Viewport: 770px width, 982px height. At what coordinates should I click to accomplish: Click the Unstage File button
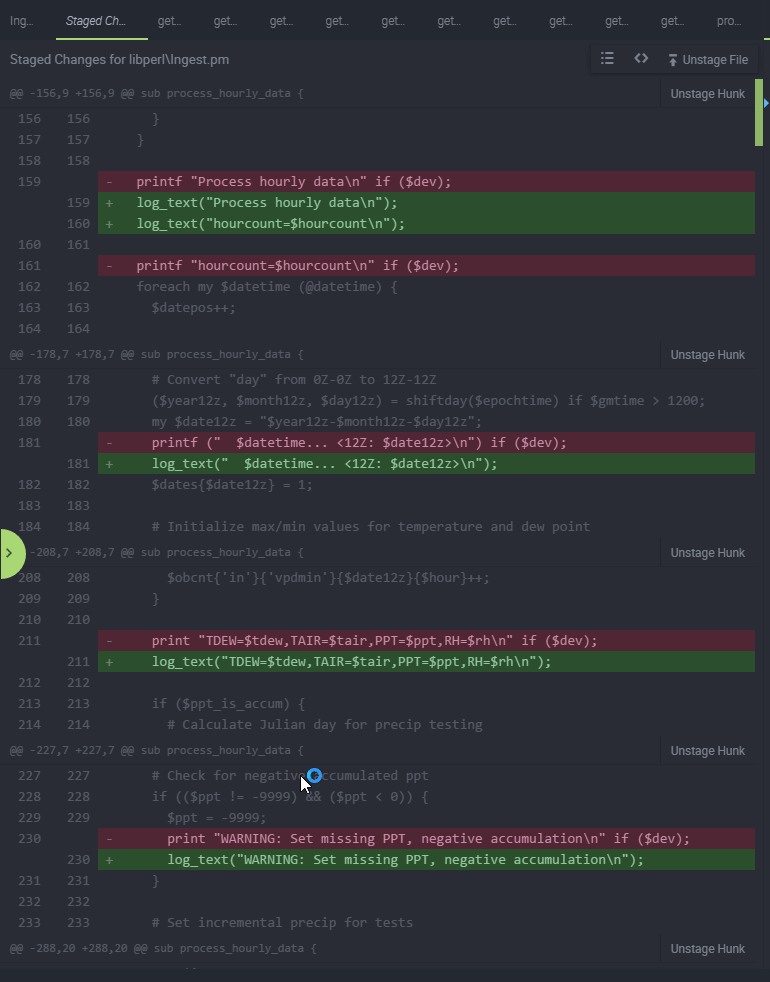click(x=708, y=59)
